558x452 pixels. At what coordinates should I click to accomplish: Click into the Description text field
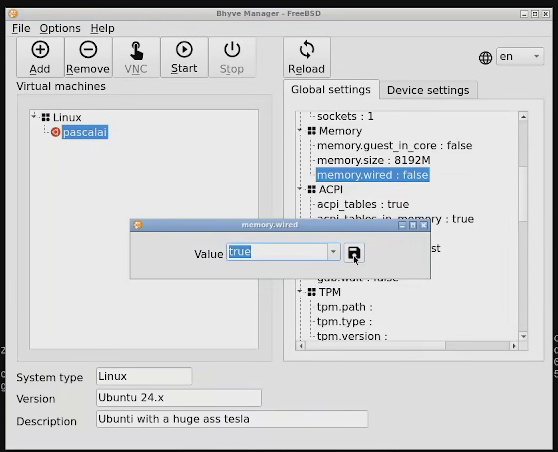[x=232, y=419]
